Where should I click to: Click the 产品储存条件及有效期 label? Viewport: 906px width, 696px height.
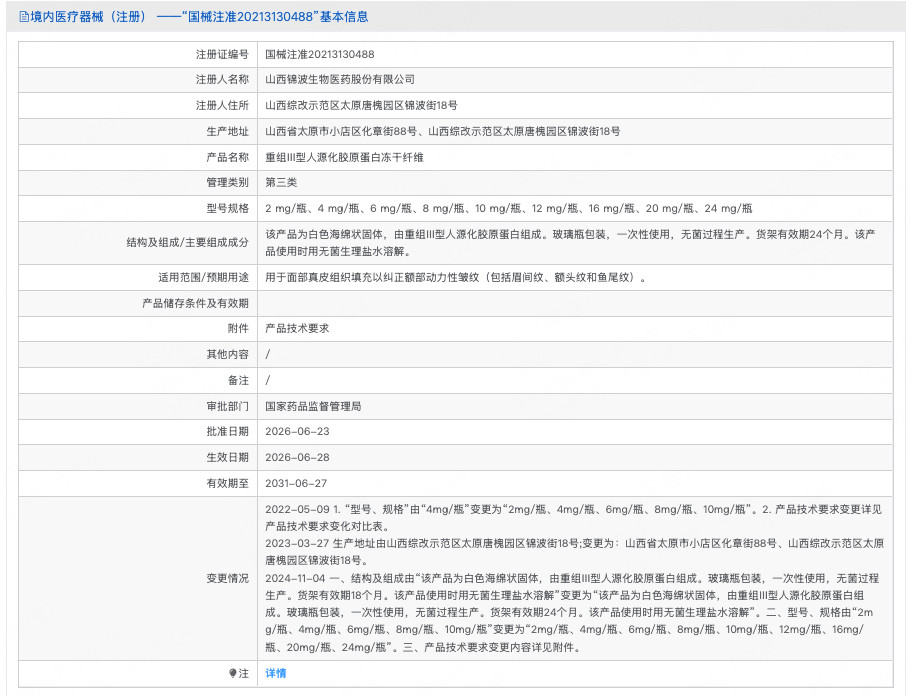[195, 303]
